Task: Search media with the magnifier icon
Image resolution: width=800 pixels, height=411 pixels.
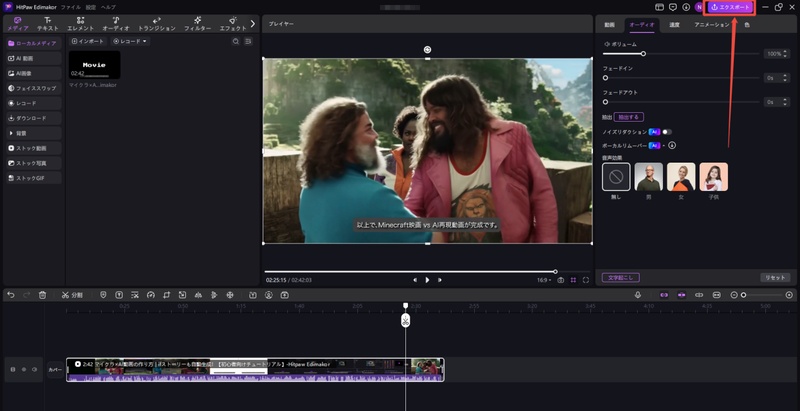Action: pos(236,42)
